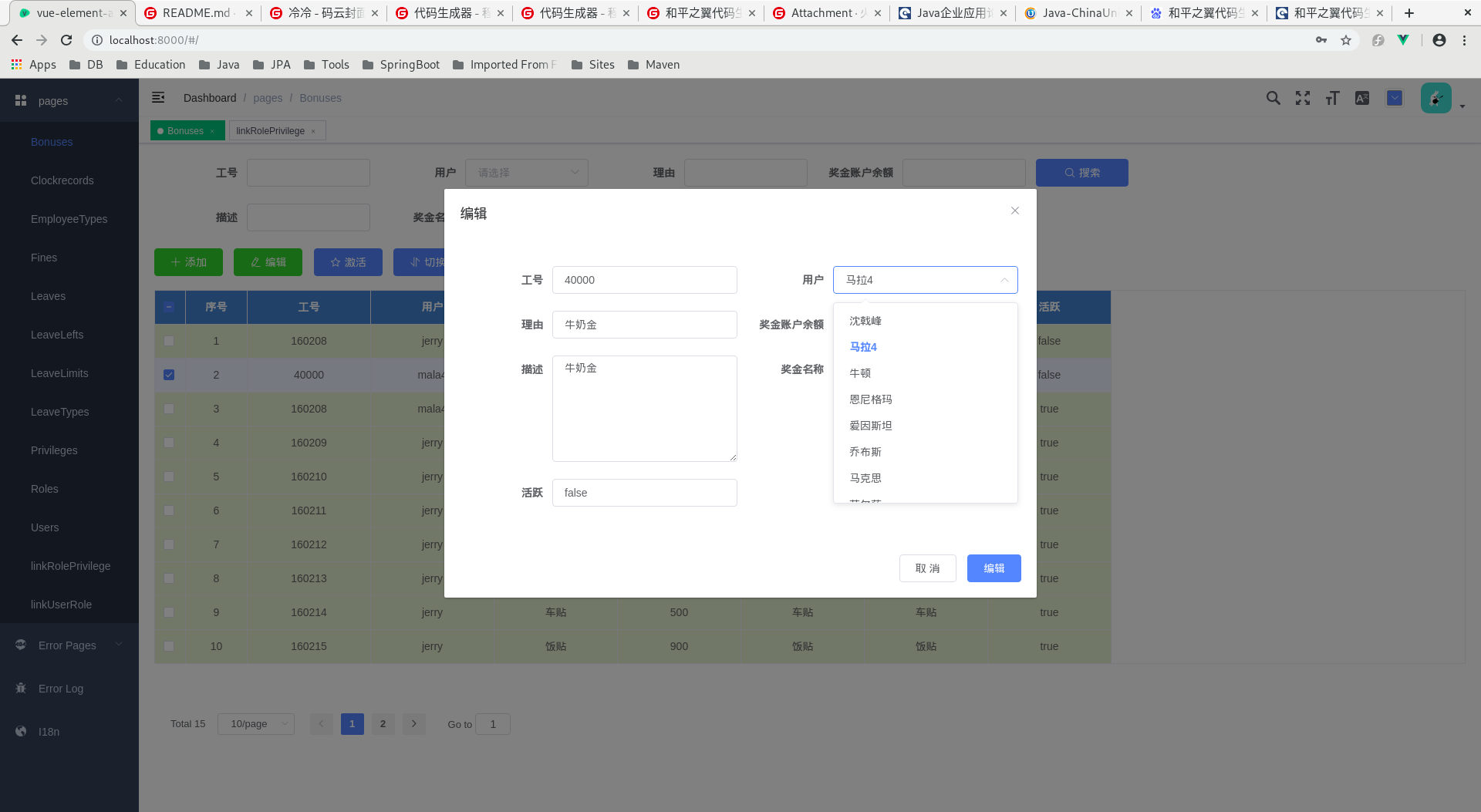1481x812 pixels.
Task: Click the 编辑 confirm button in dialog
Action: coord(994,568)
